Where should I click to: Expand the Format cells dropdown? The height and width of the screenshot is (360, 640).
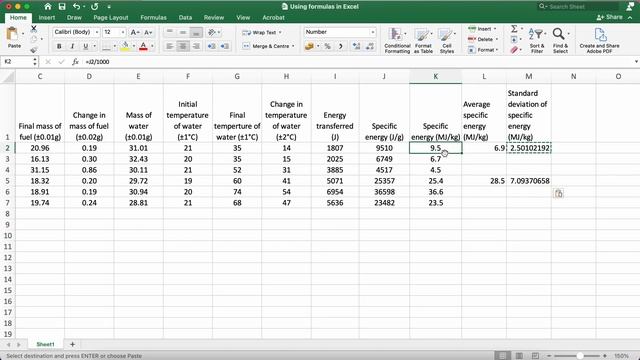pyautogui.click(x=497, y=50)
